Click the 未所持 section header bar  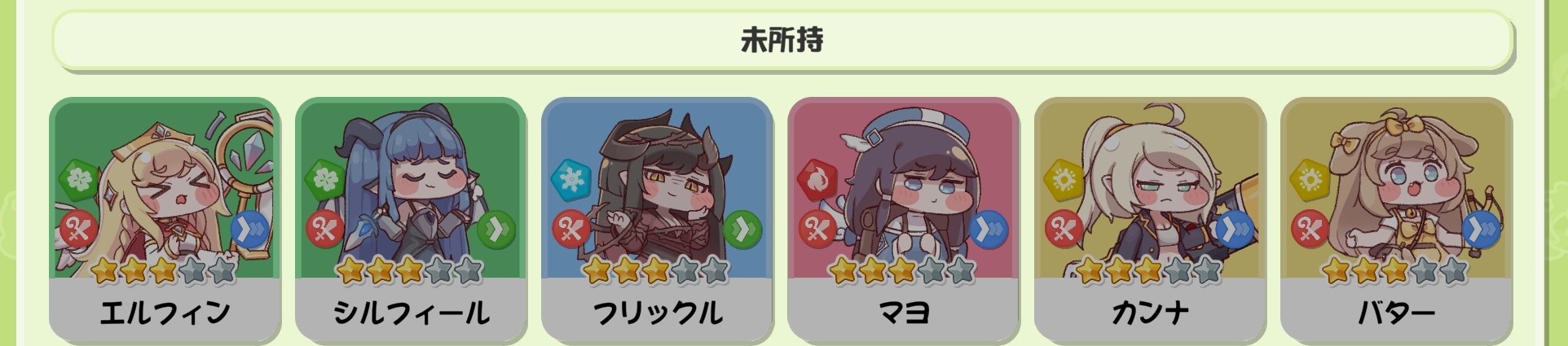pos(782,40)
